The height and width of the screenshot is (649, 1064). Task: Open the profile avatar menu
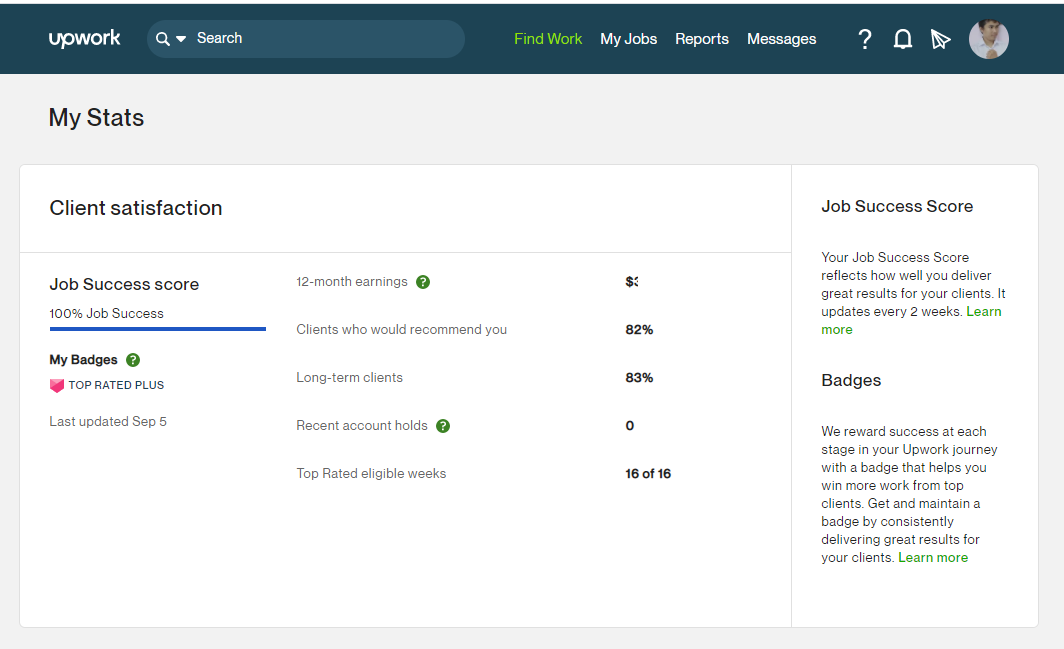point(989,39)
